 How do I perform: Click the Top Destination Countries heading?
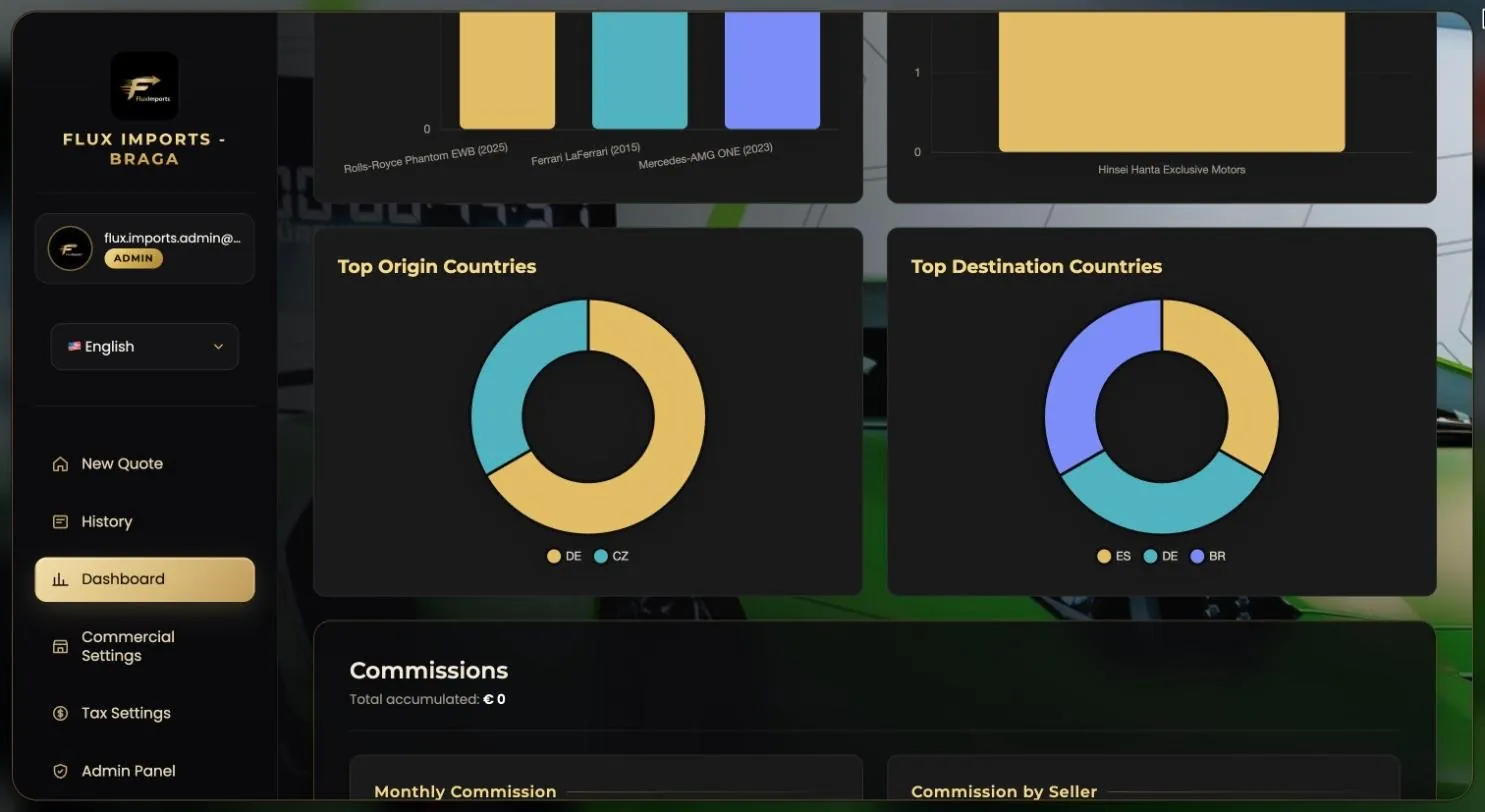coord(1036,267)
